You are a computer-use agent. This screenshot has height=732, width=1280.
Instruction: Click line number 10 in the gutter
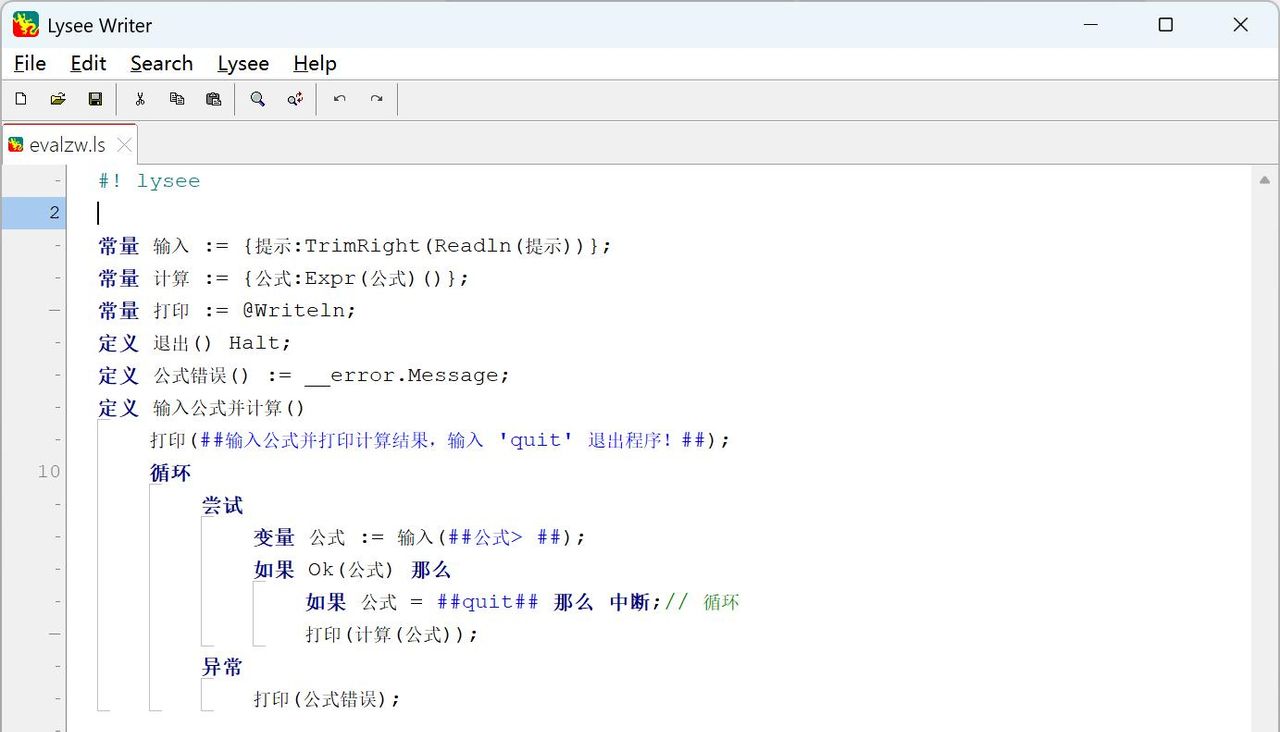49,472
